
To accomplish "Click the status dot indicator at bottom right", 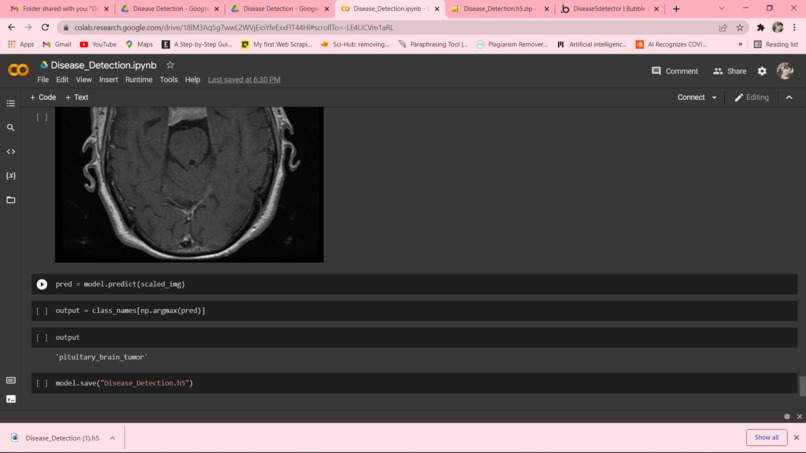I will (787, 416).
